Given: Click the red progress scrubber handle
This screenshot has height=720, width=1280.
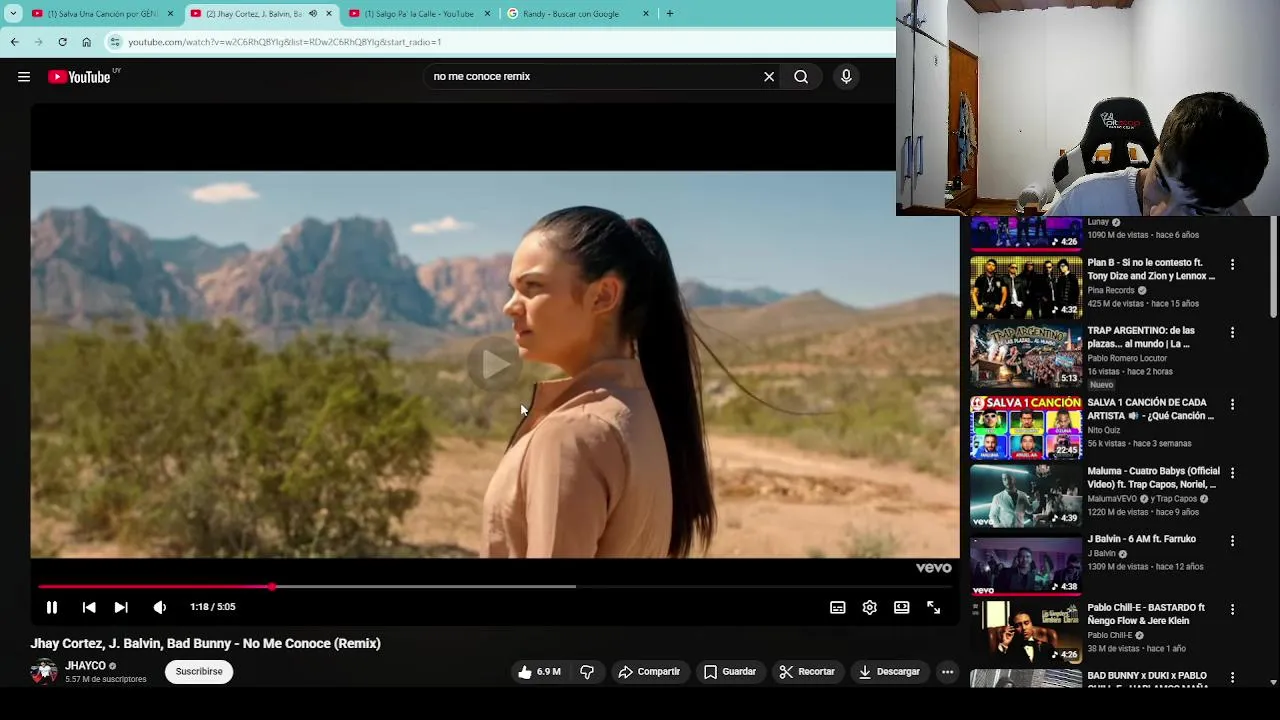Looking at the screenshot, I should (x=272, y=587).
